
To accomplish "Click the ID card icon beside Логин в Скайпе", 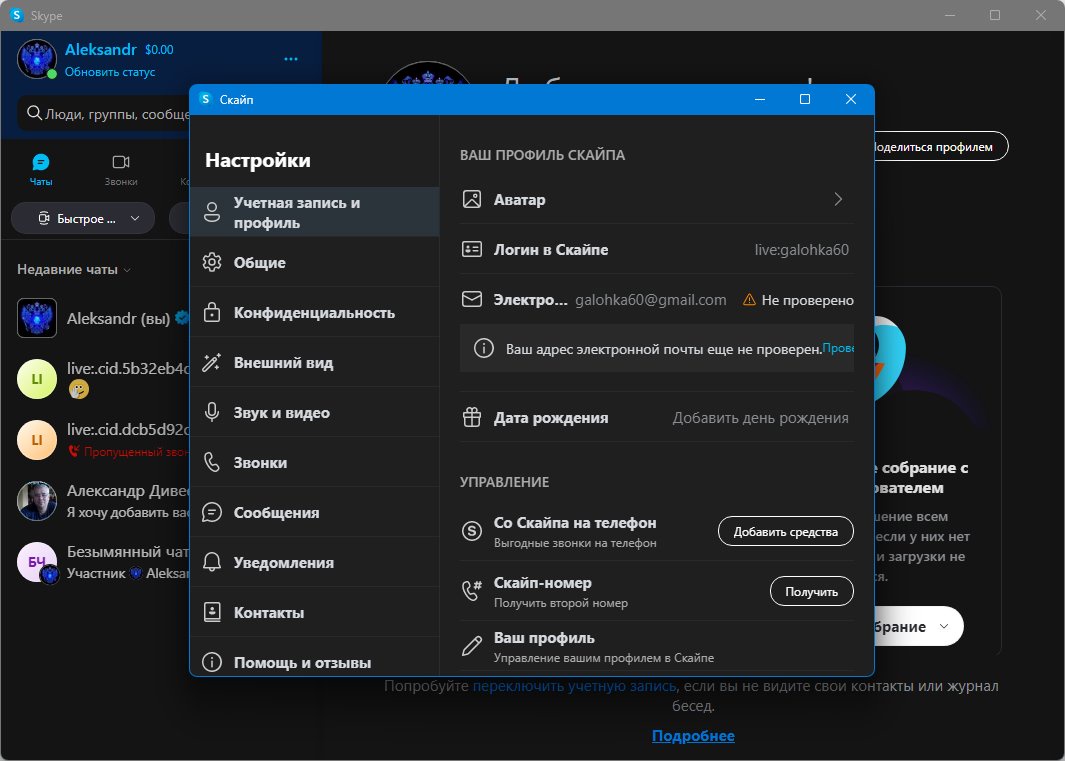I will click(471, 249).
